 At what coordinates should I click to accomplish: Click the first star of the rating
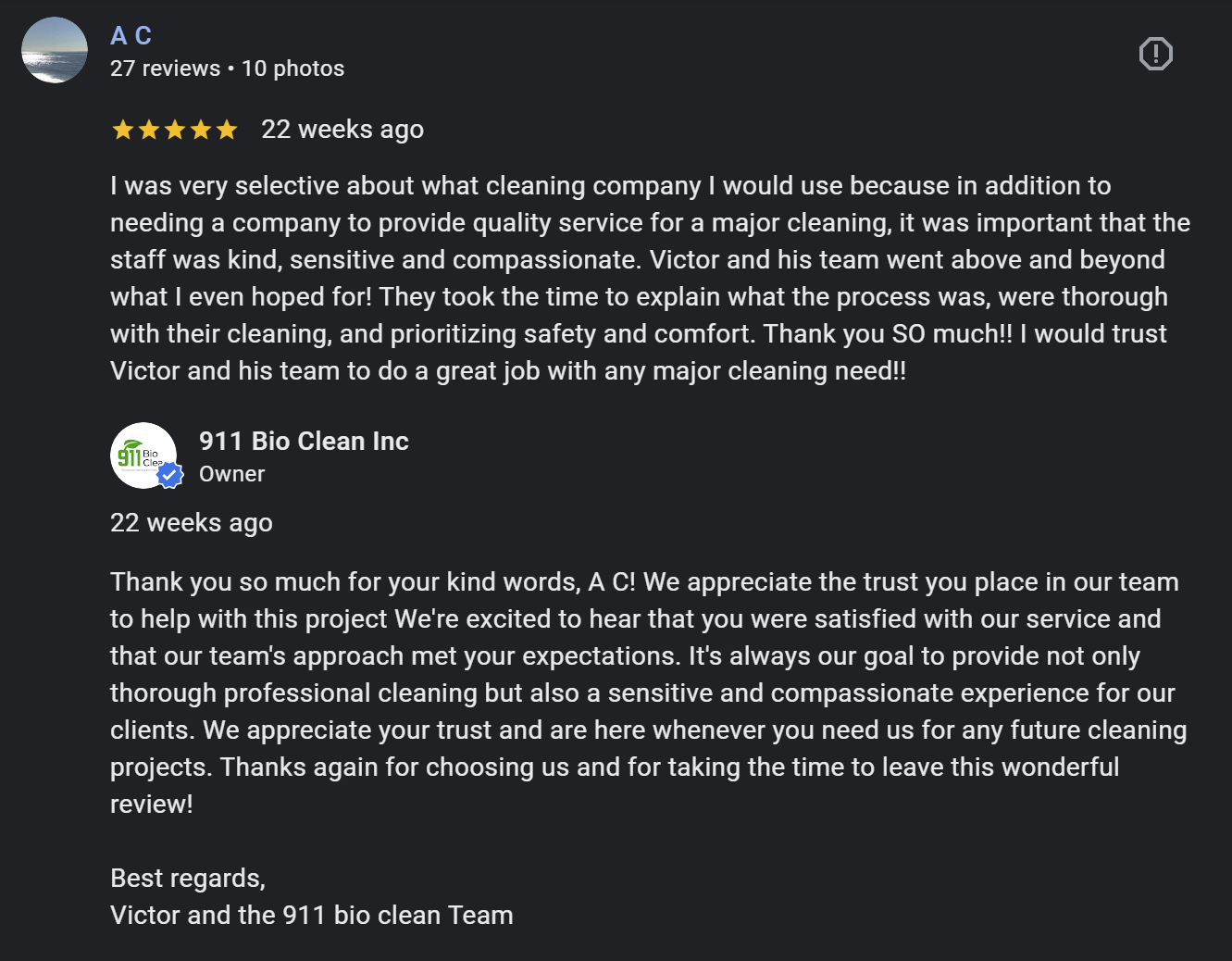tap(122, 130)
